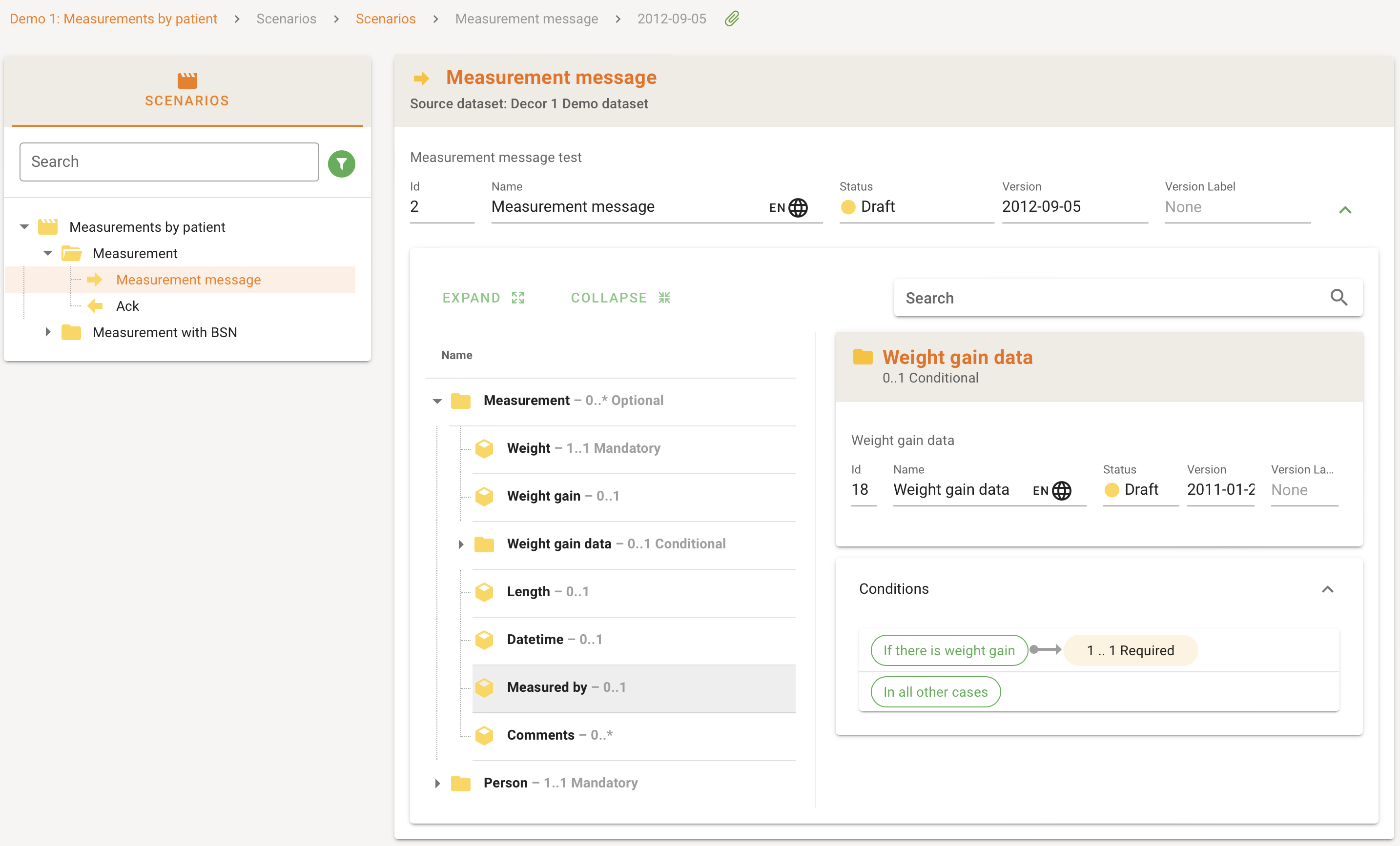
Task: Select the 'If there is weight gain' condition
Action: (949, 650)
